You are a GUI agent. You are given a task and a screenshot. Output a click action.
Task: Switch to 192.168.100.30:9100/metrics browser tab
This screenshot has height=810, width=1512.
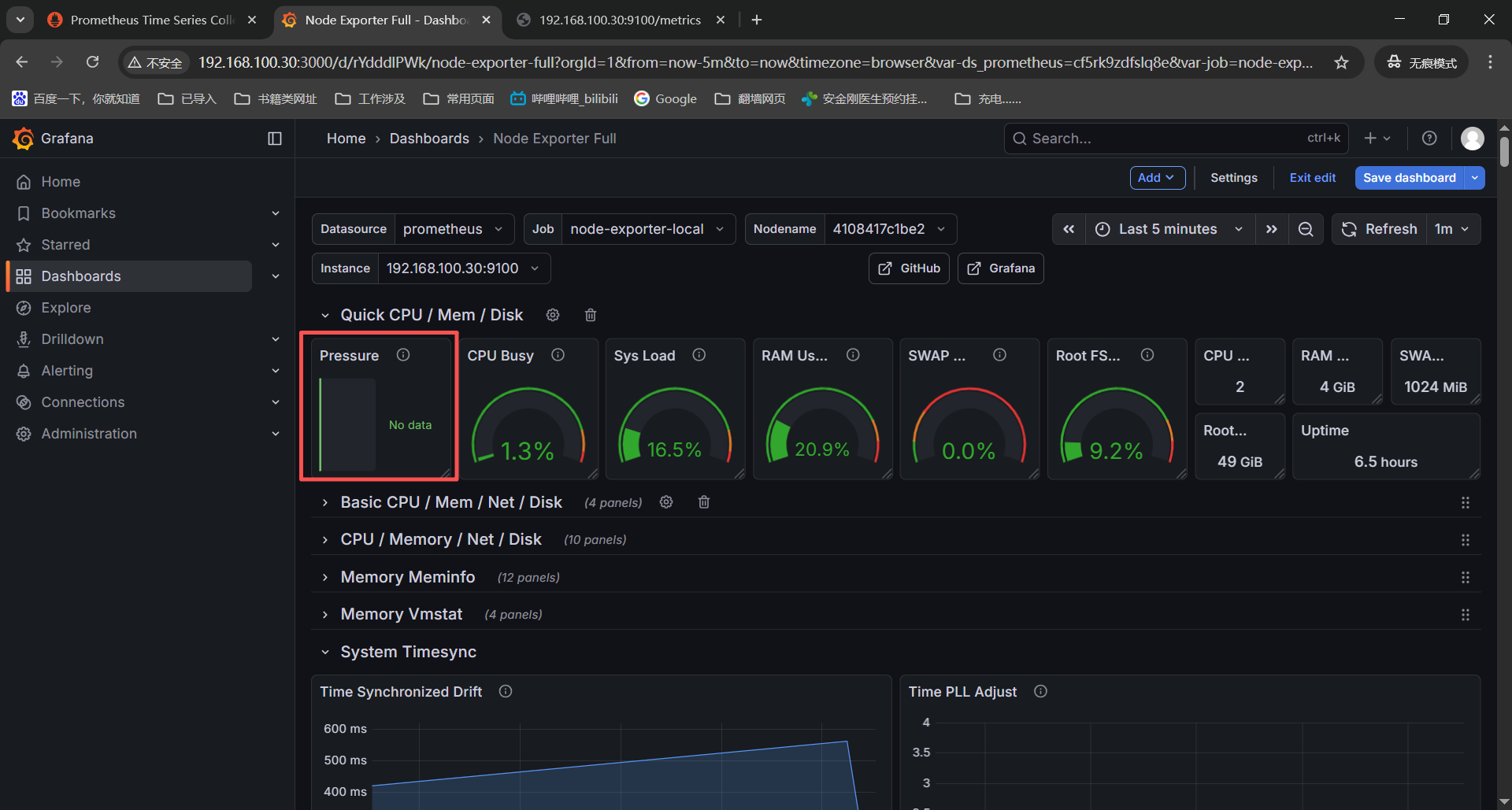click(x=621, y=20)
